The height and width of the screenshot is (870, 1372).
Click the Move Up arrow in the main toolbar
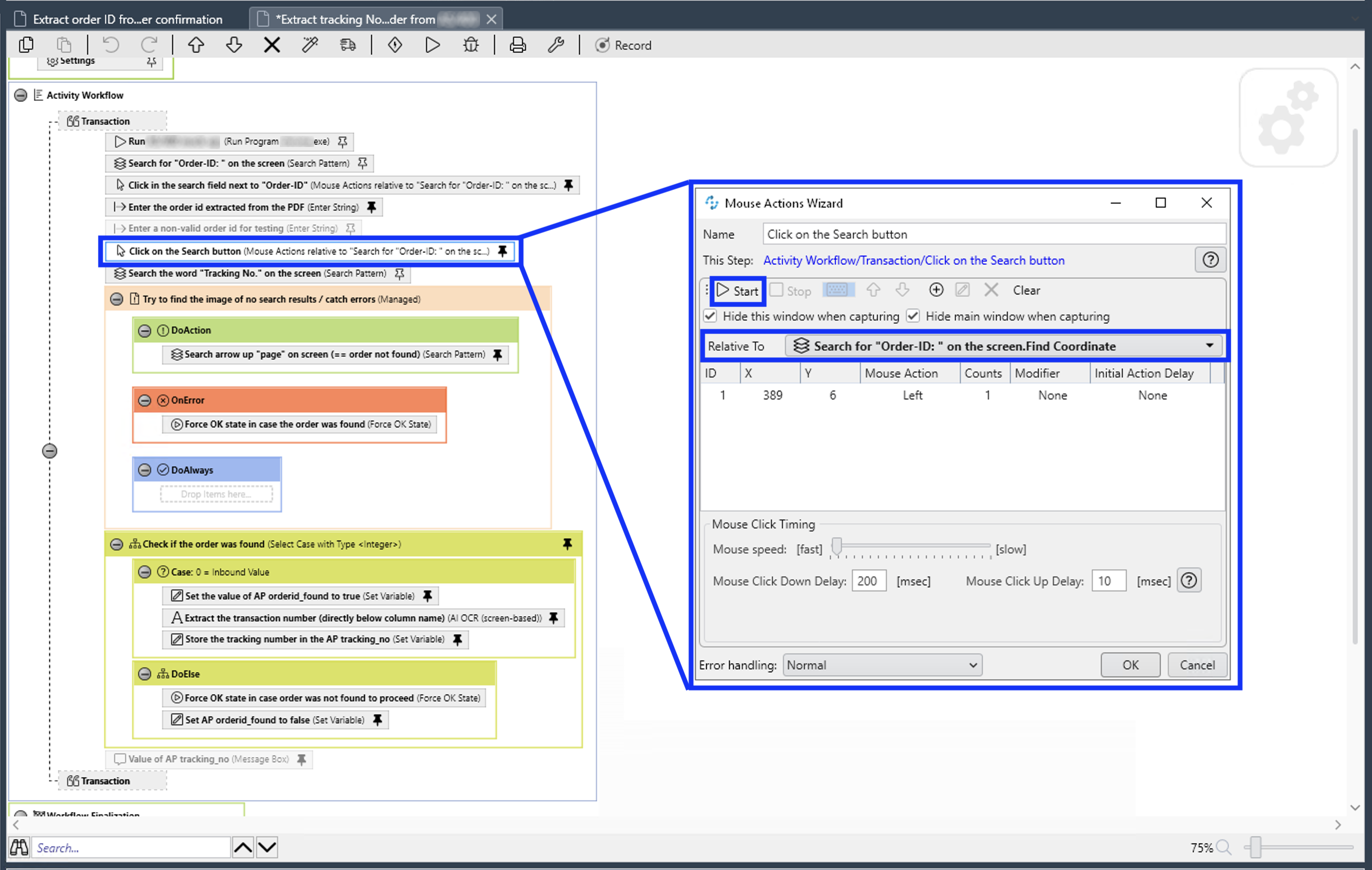pyautogui.click(x=196, y=44)
